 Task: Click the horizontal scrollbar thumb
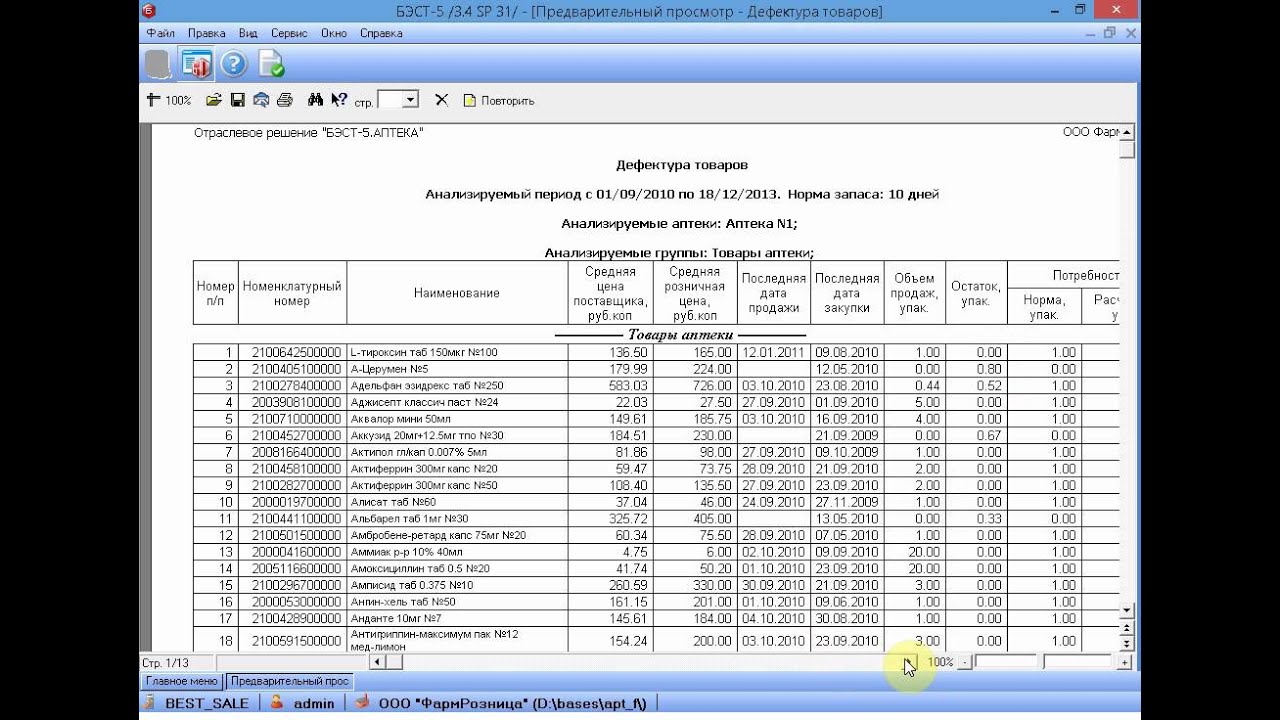(394, 662)
